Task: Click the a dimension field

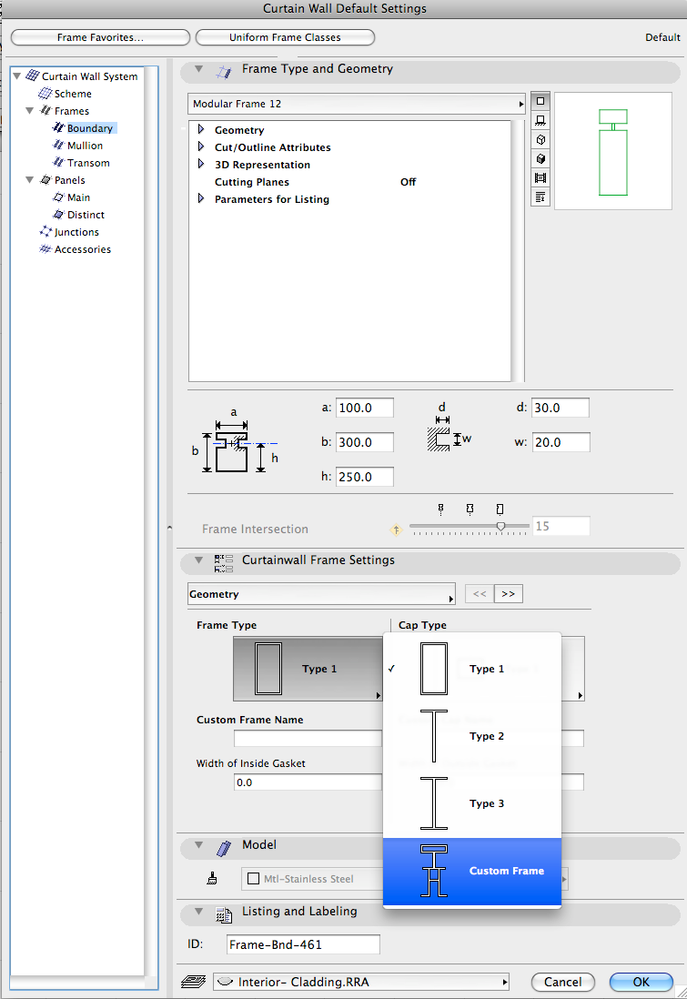Action: coord(365,408)
